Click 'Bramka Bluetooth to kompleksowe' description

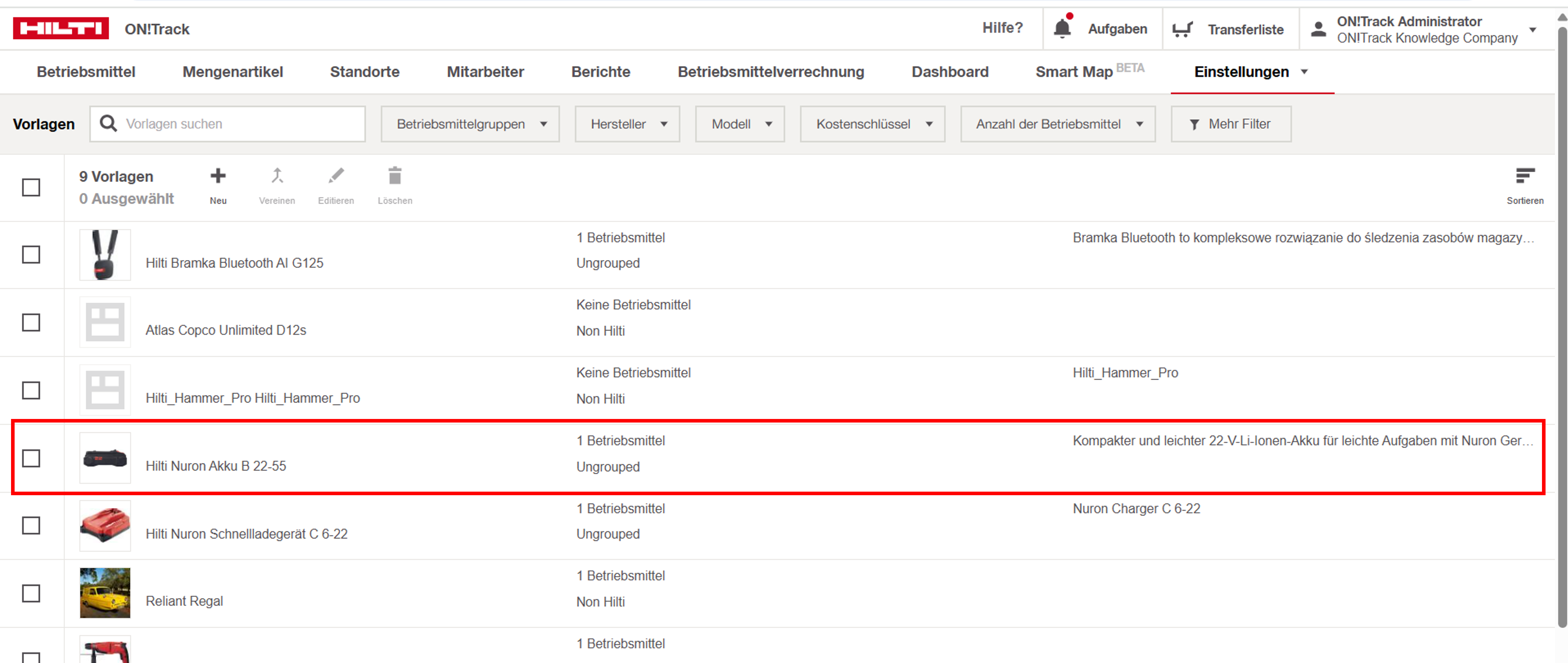pyautogui.click(x=1303, y=238)
